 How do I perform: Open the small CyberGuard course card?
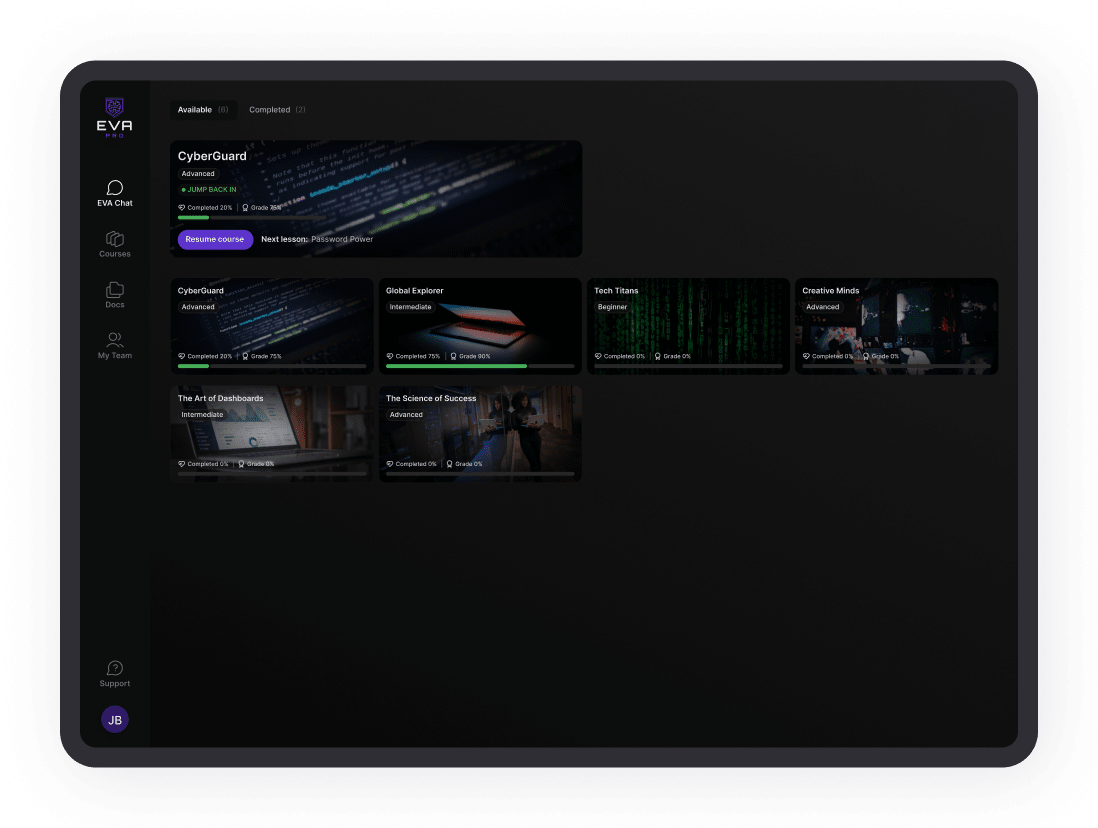point(272,326)
